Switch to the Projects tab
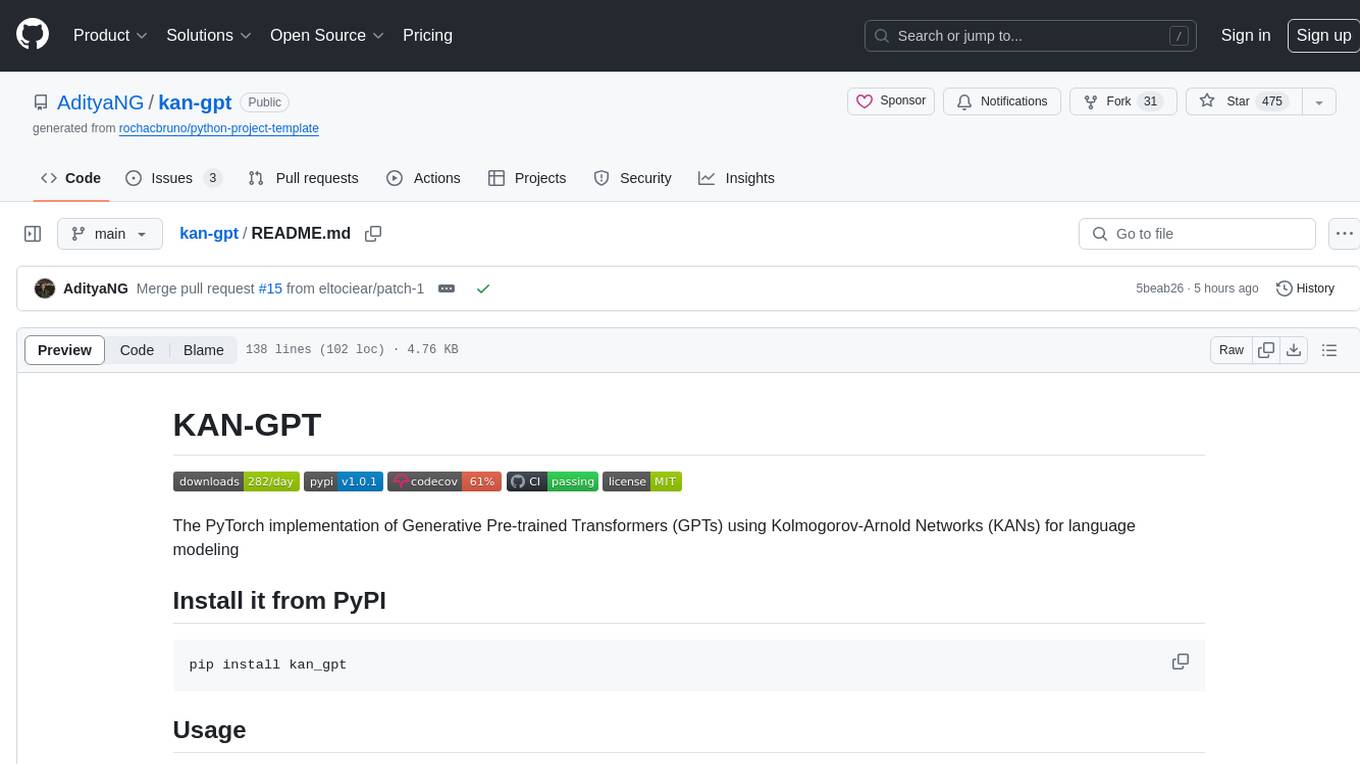 click(x=527, y=178)
